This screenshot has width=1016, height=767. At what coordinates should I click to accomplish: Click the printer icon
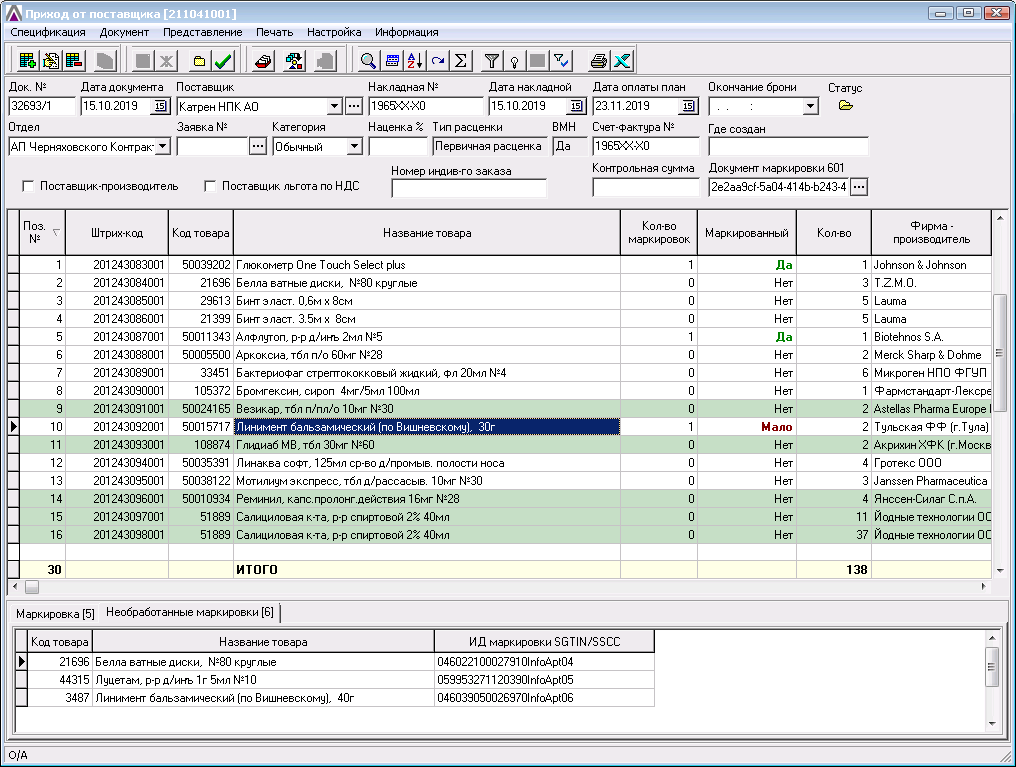click(x=598, y=61)
